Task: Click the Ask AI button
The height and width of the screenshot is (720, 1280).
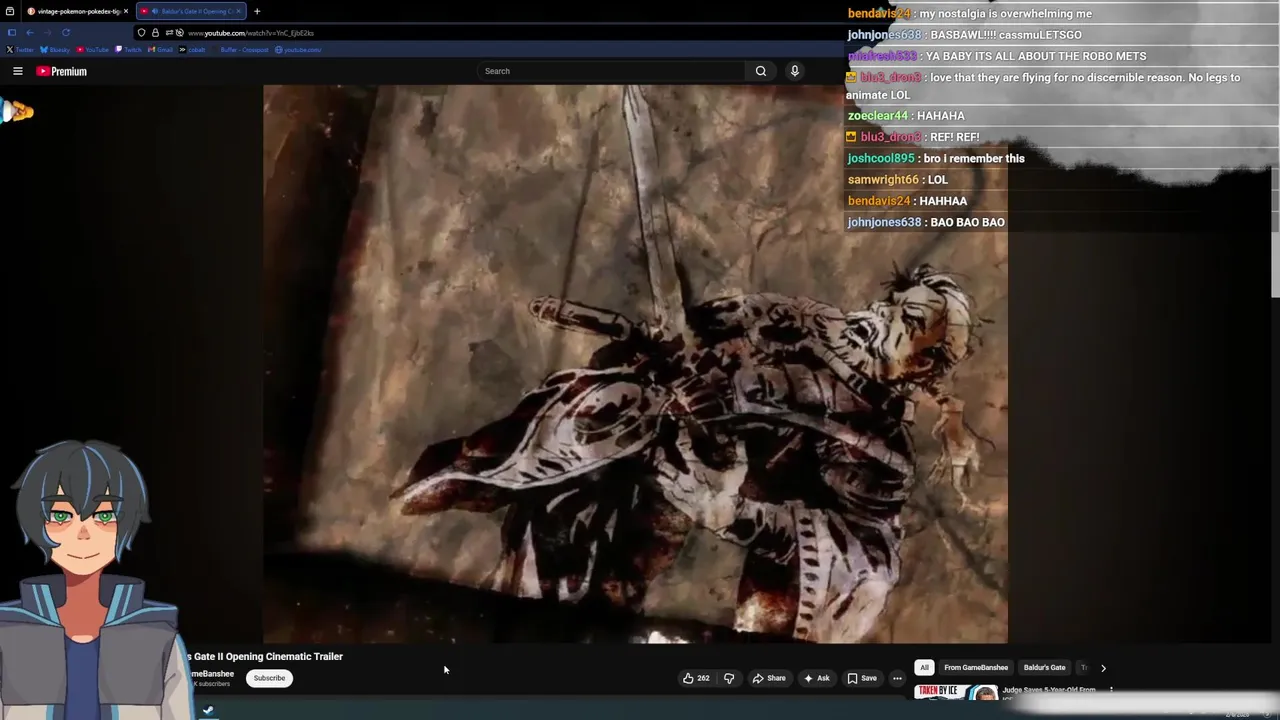Action: (x=817, y=678)
